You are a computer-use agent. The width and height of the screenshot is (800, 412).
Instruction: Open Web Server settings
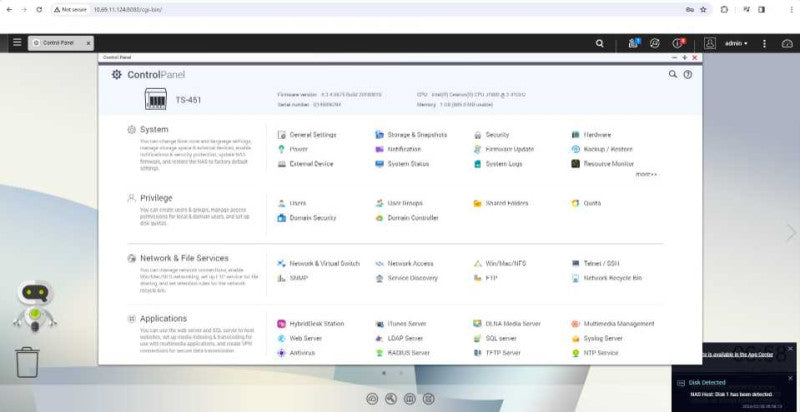pyautogui.click(x=299, y=339)
